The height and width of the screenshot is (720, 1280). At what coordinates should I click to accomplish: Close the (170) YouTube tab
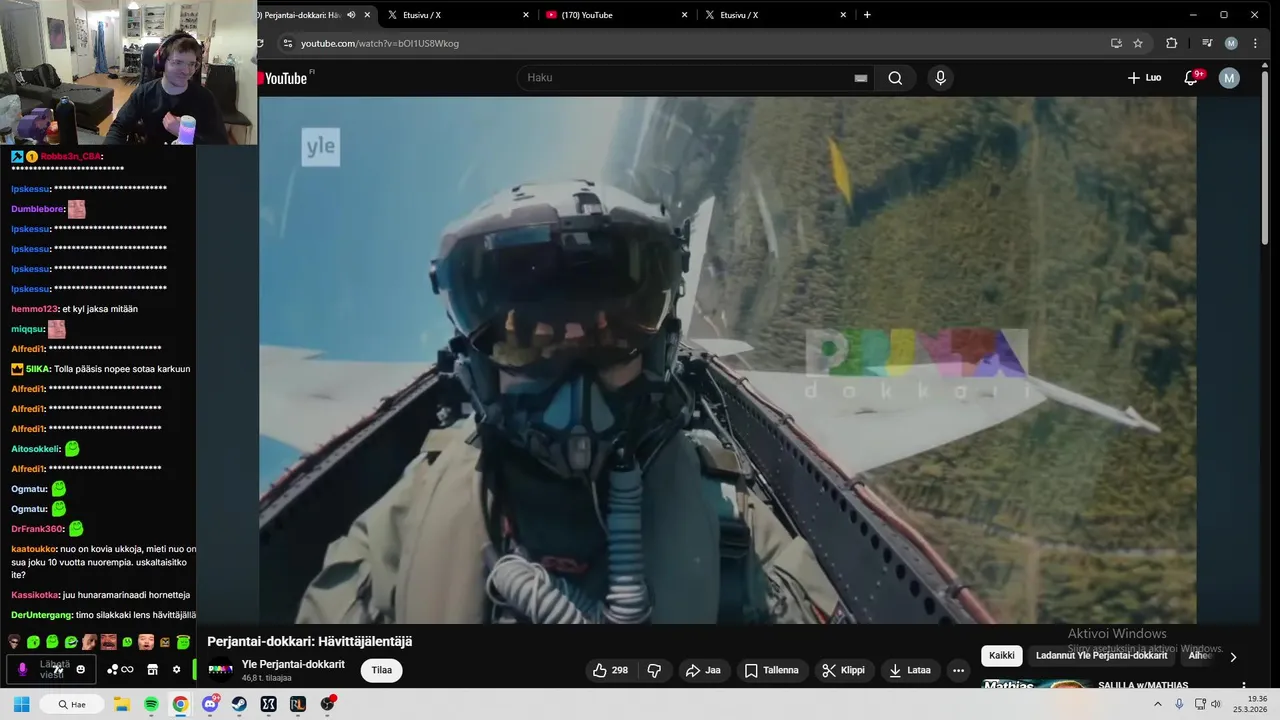coord(684,15)
